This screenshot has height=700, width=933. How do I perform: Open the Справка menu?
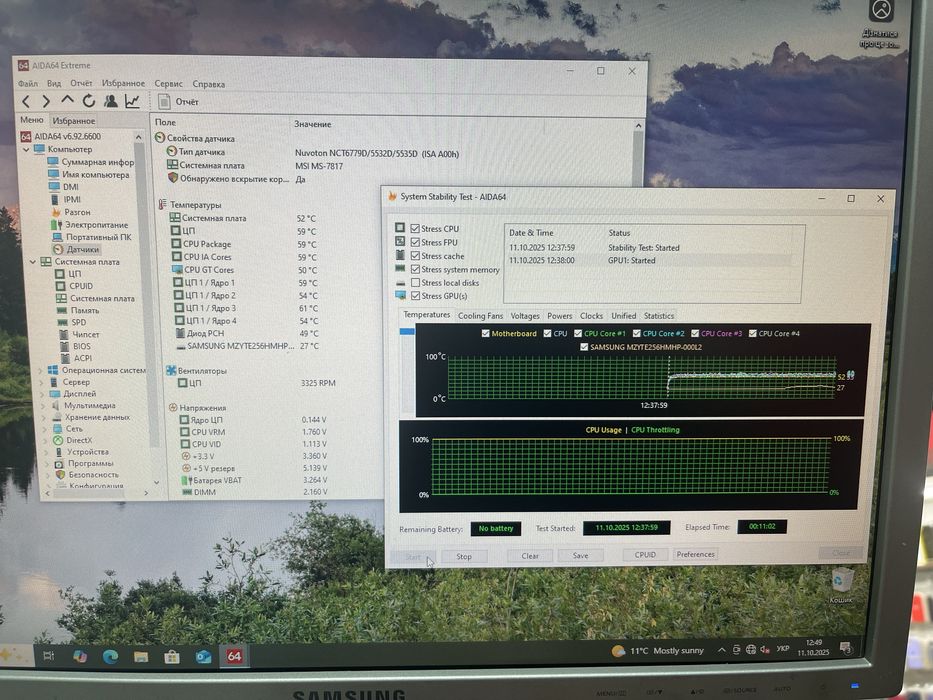click(209, 84)
